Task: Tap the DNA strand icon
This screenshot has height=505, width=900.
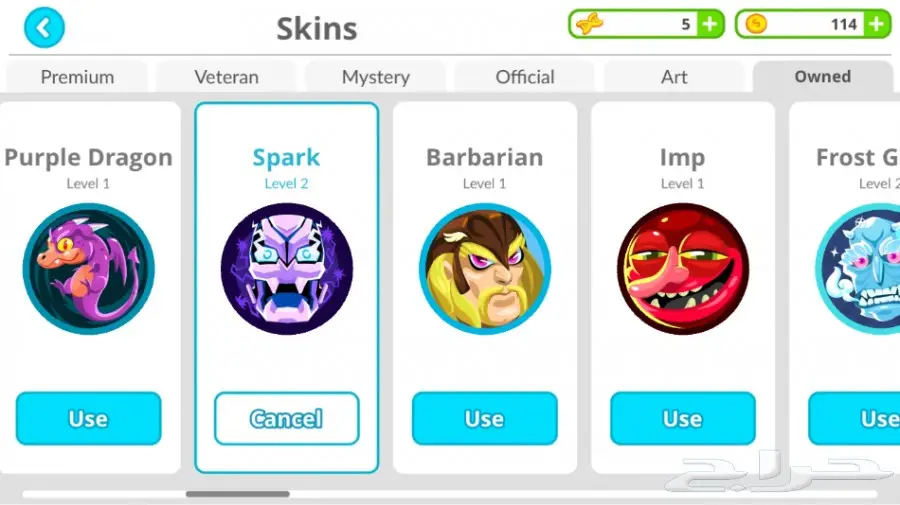Action: point(589,25)
